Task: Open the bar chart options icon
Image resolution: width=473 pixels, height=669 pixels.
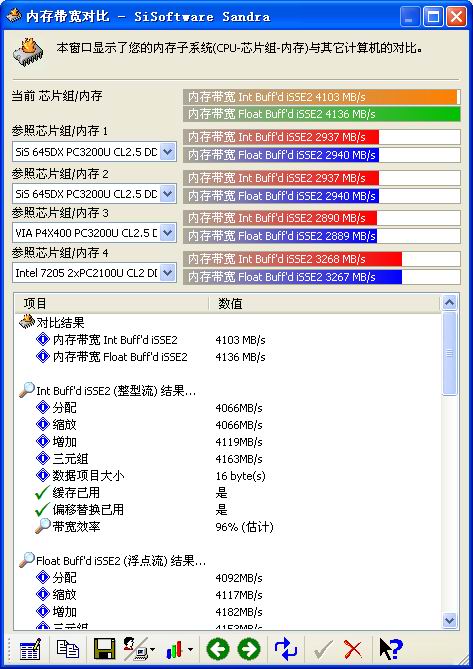Action: 180,650
